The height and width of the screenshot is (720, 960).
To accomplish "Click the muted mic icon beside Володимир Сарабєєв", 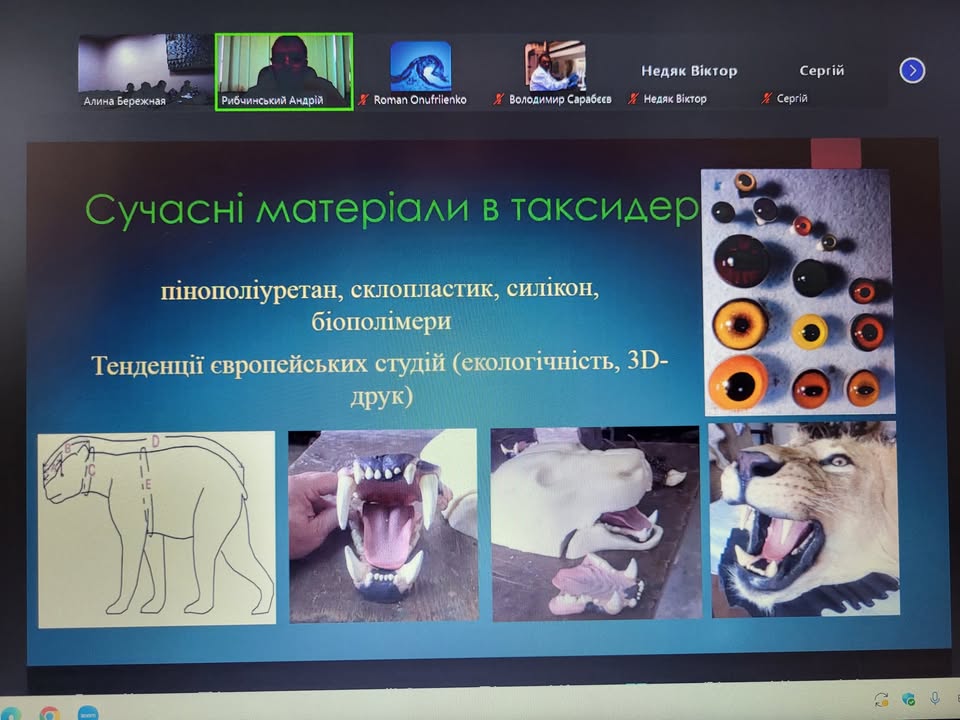I will pyautogui.click(x=498, y=99).
